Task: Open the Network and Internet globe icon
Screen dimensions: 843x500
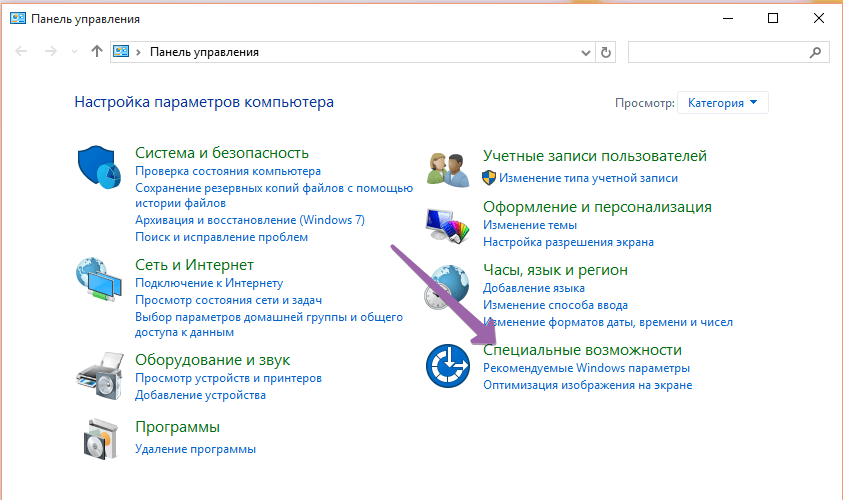Action: coord(98,281)
